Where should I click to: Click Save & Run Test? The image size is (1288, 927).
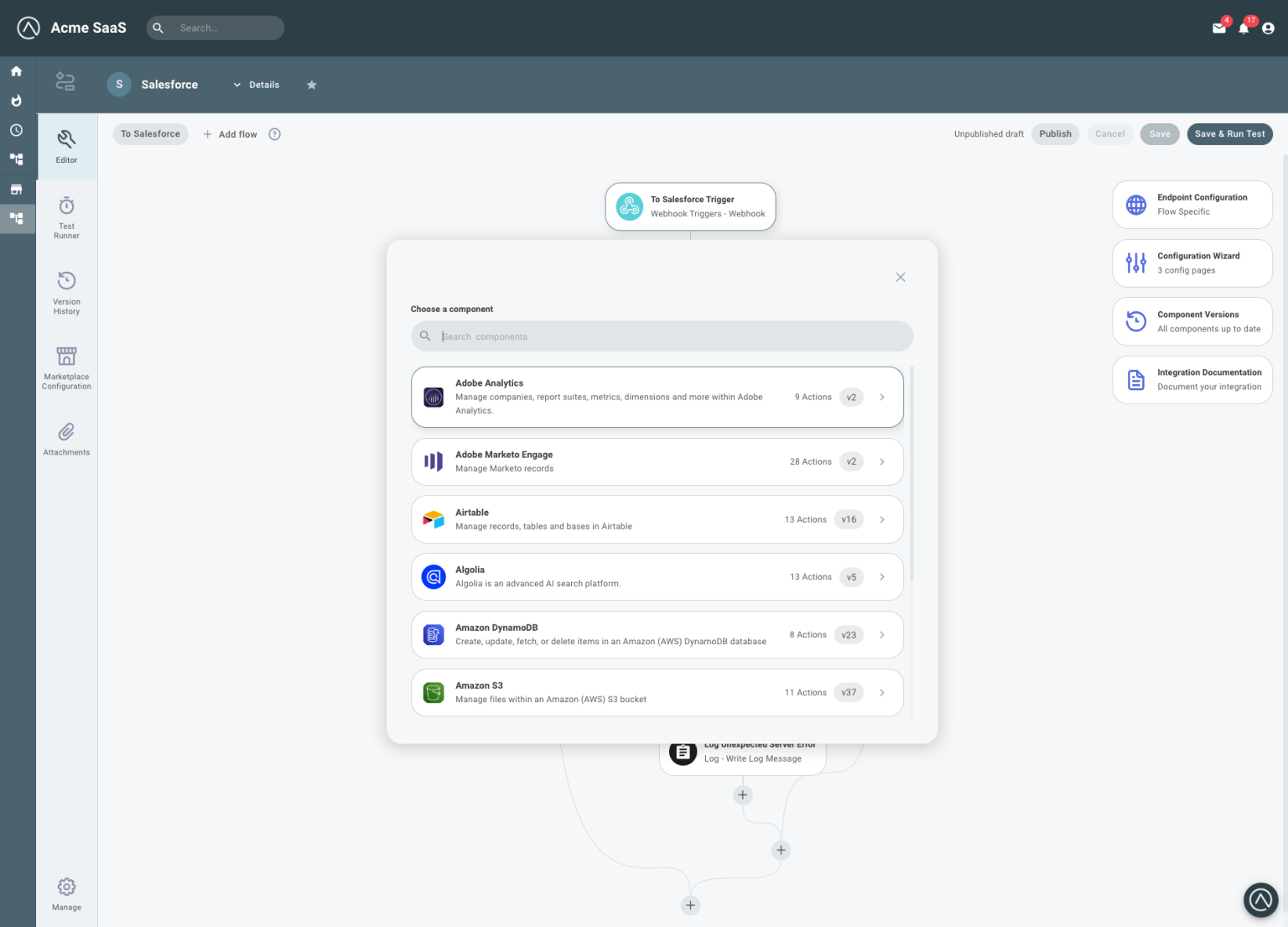click(1229, 134)
